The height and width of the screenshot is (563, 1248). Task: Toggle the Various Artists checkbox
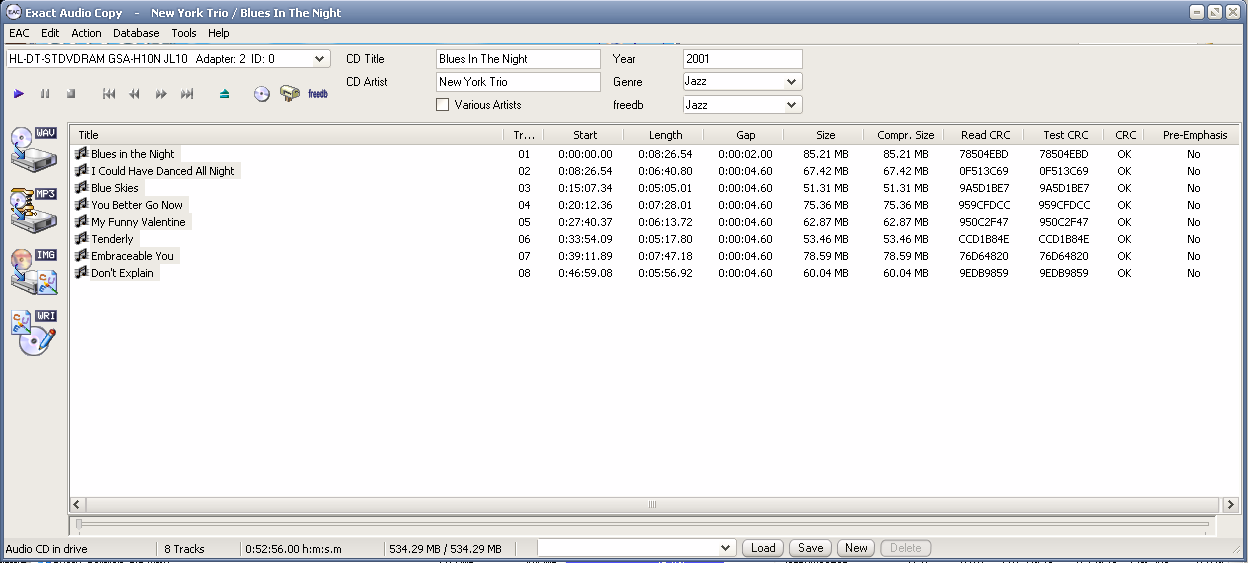click(443, 105)
